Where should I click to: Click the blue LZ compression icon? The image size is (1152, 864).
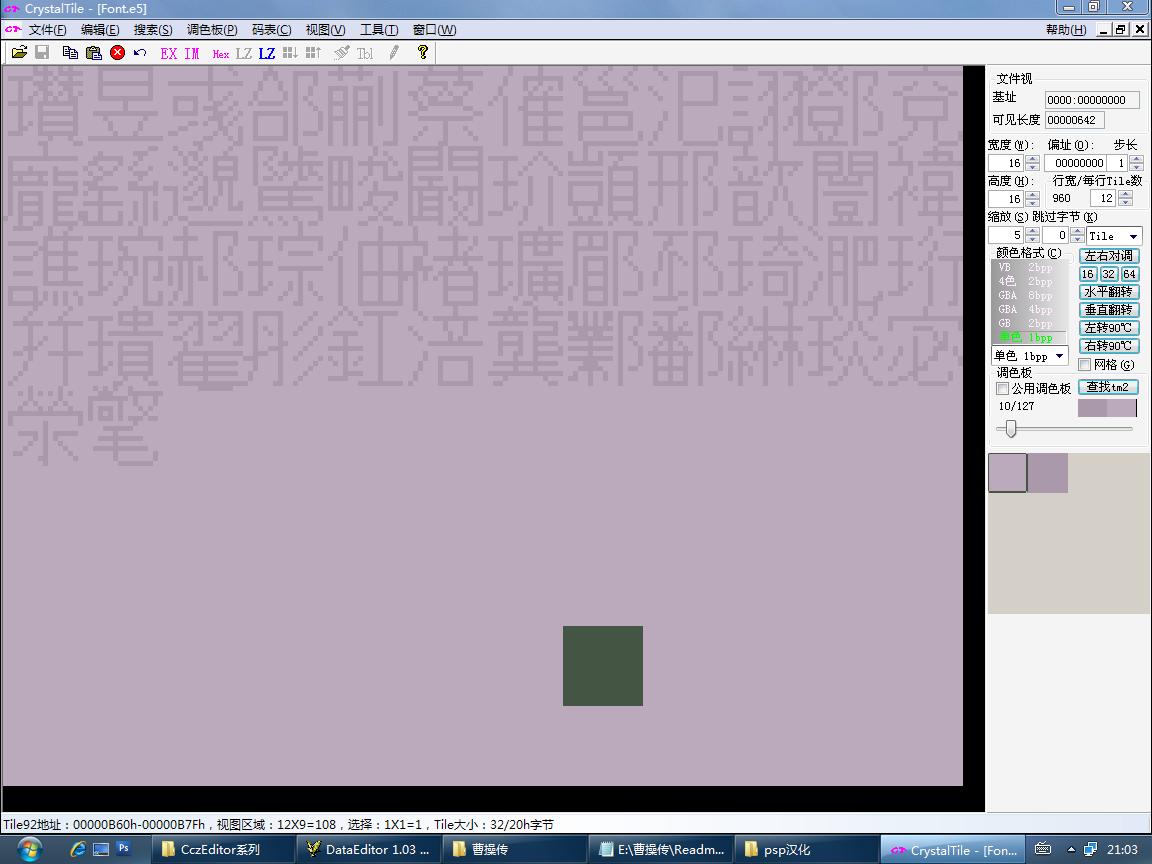tap(267, 53)
